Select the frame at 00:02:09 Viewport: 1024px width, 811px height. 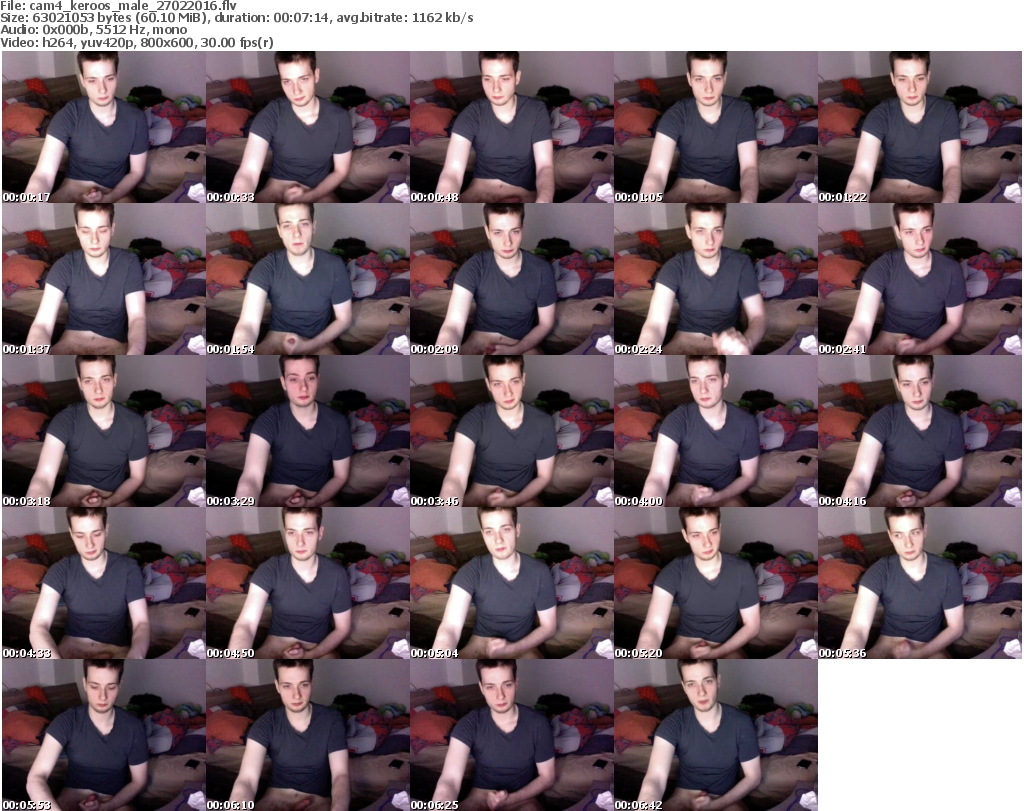511,279
